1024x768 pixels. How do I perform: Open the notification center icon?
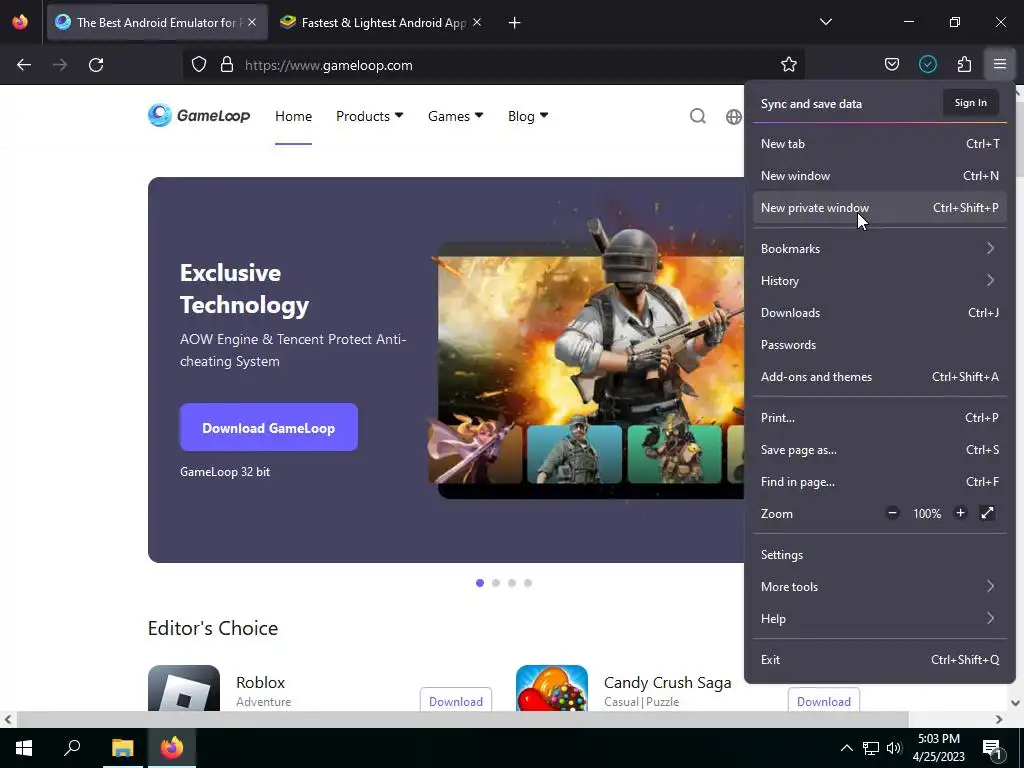point(993,749)
